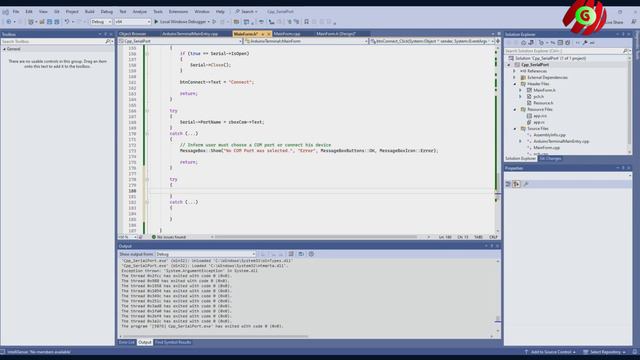This screenshot has height=360, width=640.
Task: Open the Show output from dropdown
Action: [x=205, y=254]
